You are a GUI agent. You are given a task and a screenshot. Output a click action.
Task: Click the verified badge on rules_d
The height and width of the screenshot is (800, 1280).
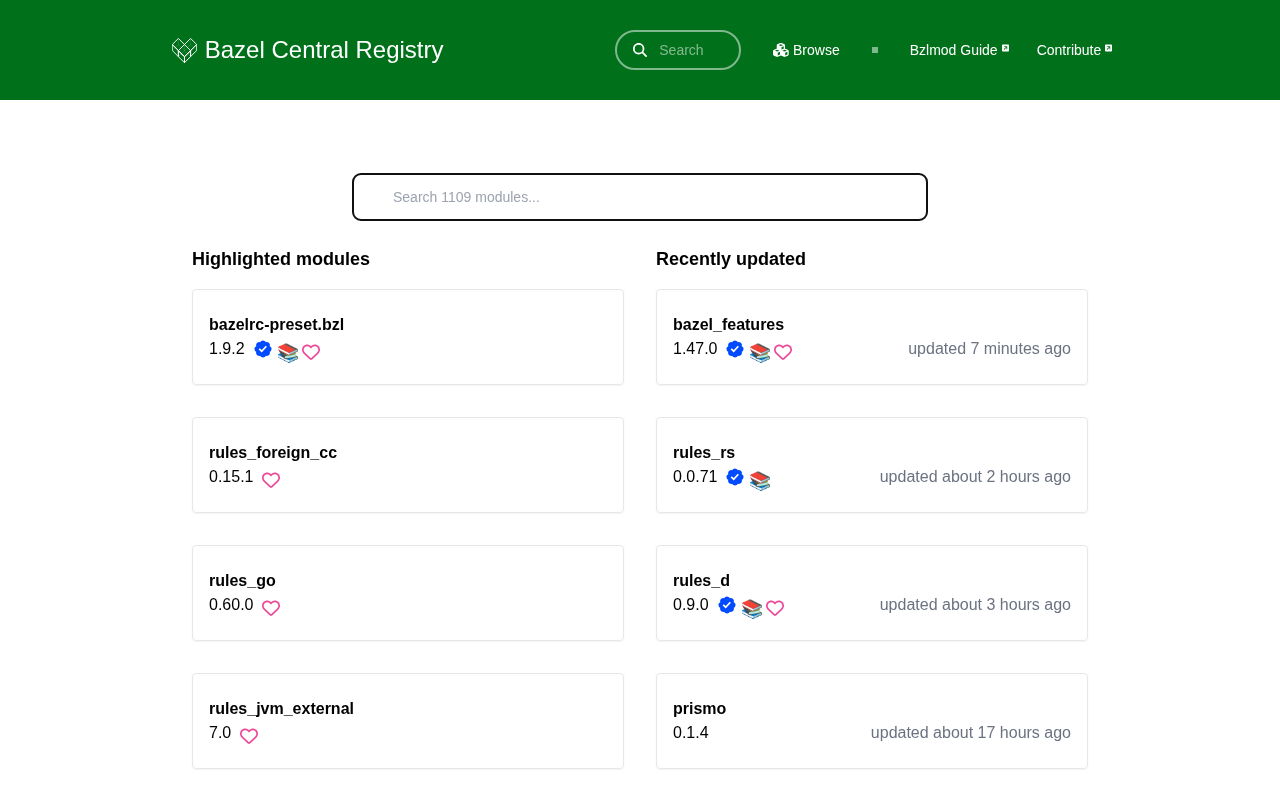tap(727, 605)
